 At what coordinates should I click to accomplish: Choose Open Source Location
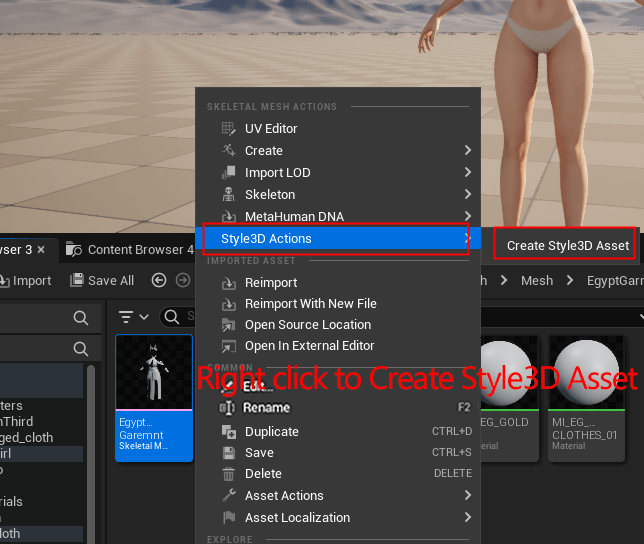click(x=308, y=325)
